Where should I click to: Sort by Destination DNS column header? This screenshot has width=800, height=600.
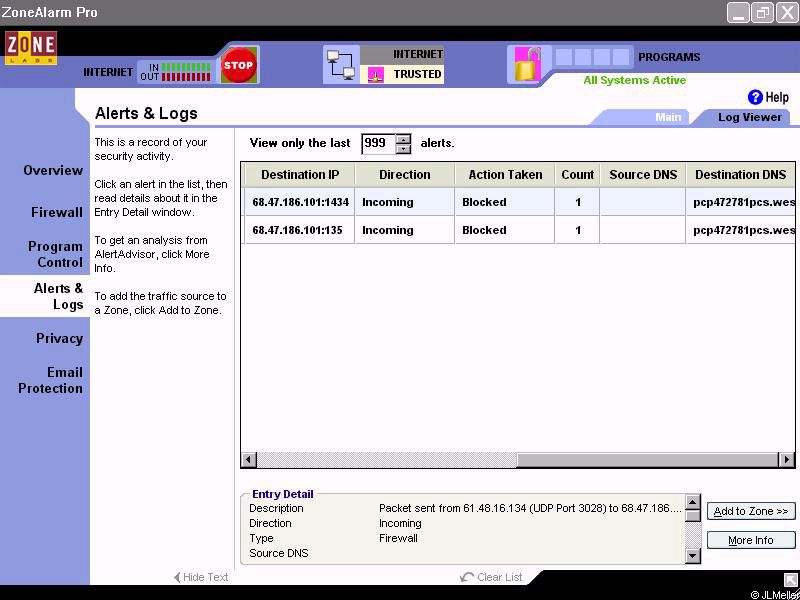740,175
